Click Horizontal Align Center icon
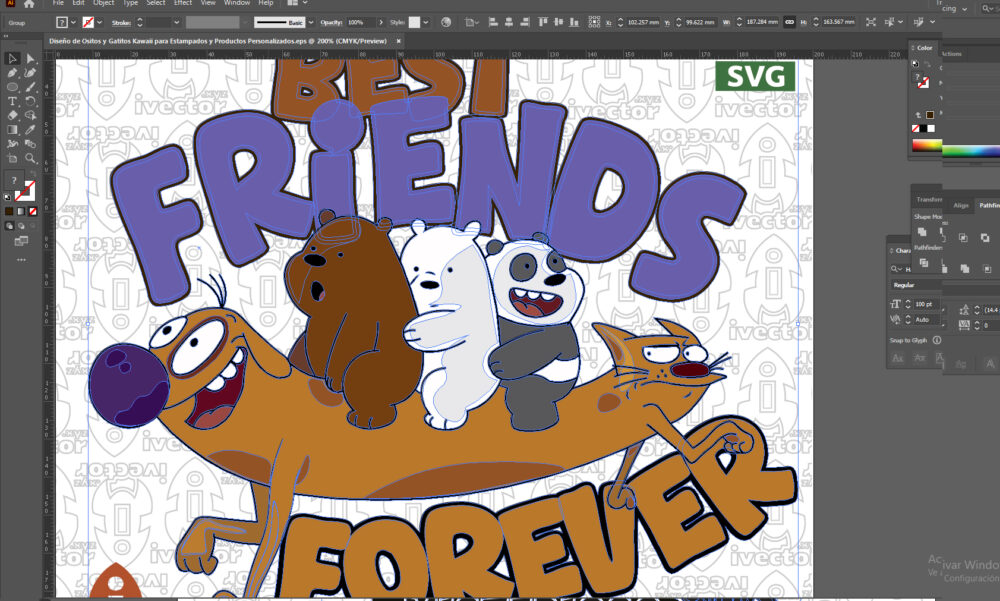Image resolution: width=1000 pixels, height=601 pixels. pyautogui.click(x=509, y=22)
